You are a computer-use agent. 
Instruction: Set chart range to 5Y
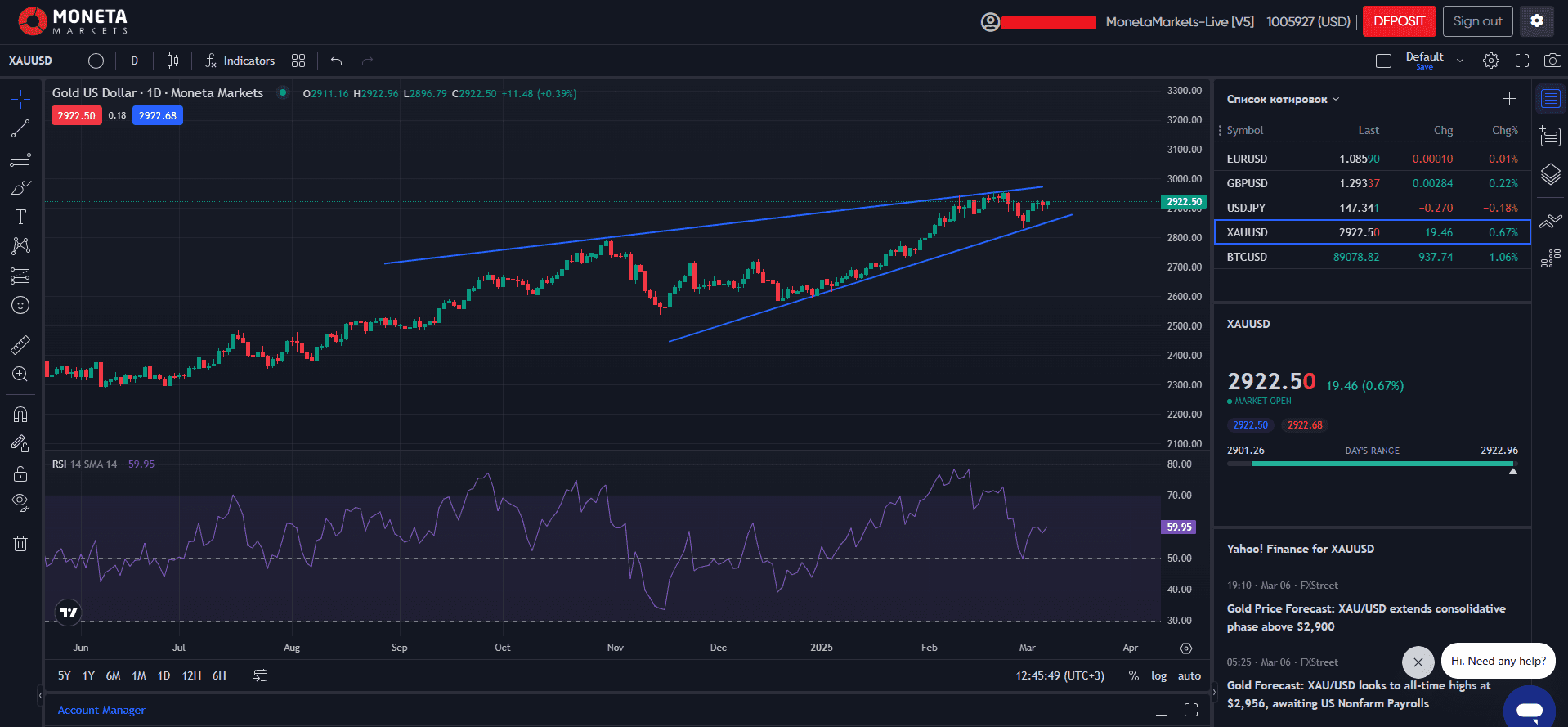pos(65,675)
